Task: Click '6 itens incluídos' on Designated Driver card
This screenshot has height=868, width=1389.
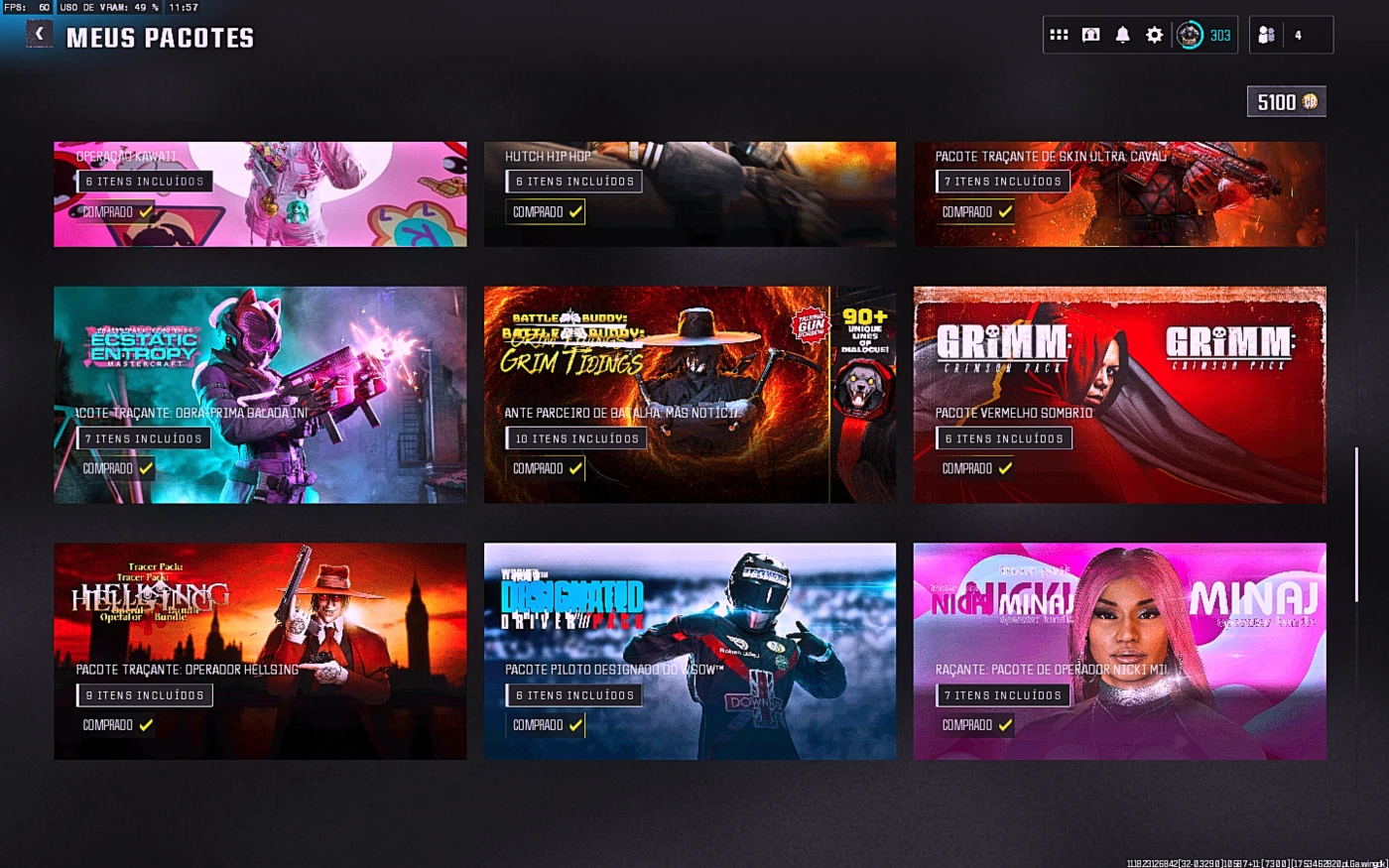Action: coord(574,695)
